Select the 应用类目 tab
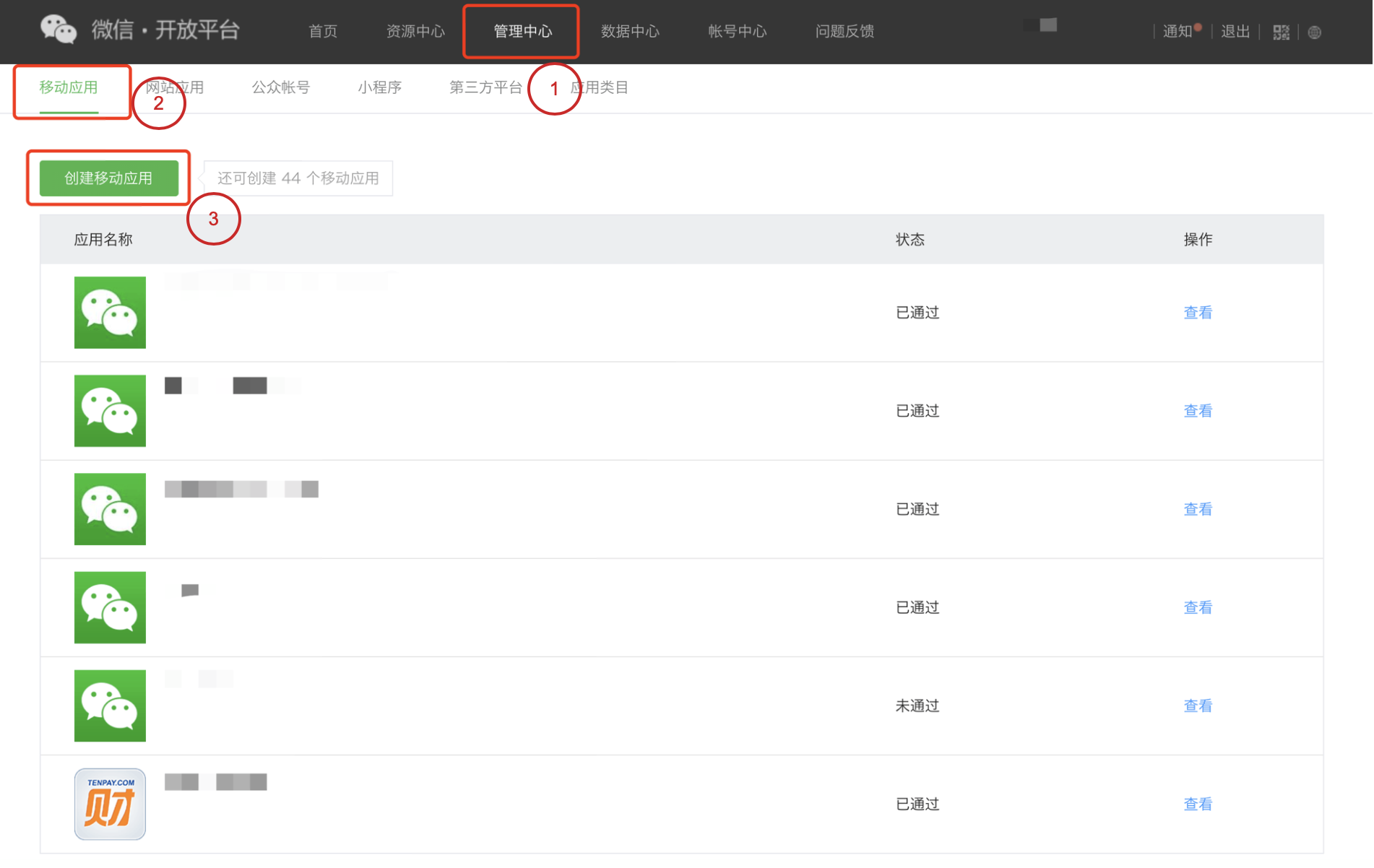The width and height of the screenshot is (1374, 868). [x=599, y=87]
